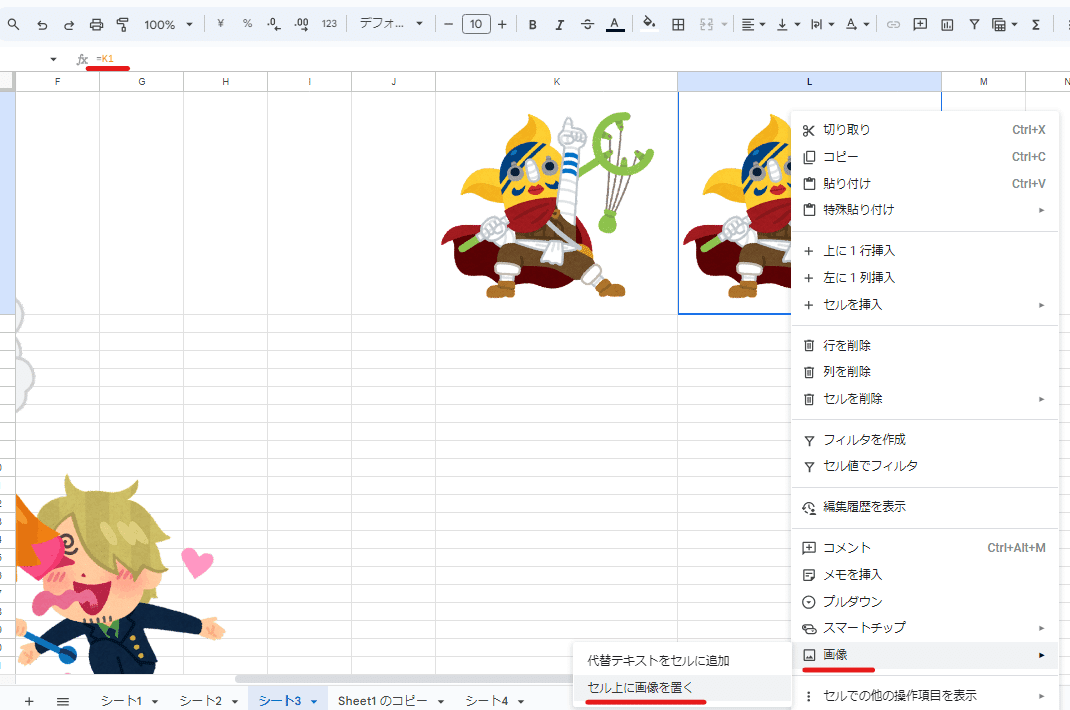Redo the last action

(x=69, y=25)
